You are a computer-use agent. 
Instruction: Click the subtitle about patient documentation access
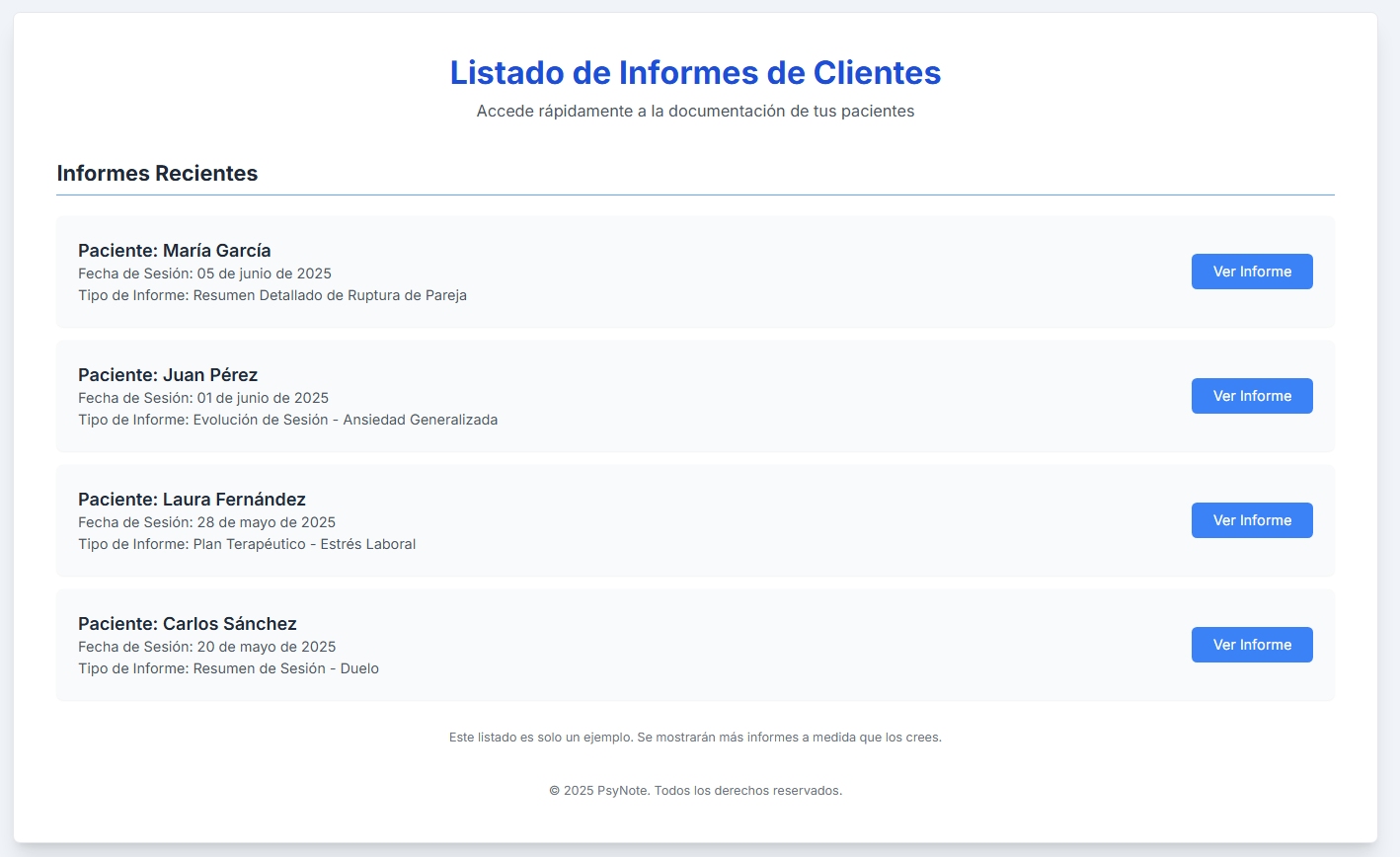(695, 111)
